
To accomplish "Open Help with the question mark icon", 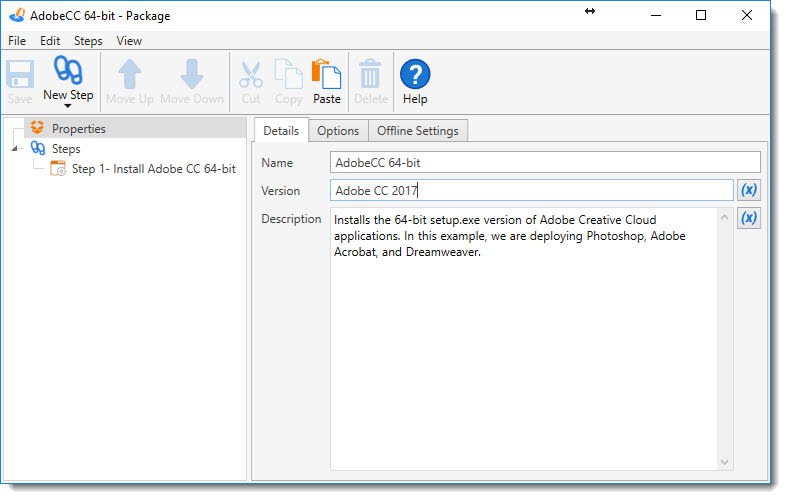I will coord(415,74).
